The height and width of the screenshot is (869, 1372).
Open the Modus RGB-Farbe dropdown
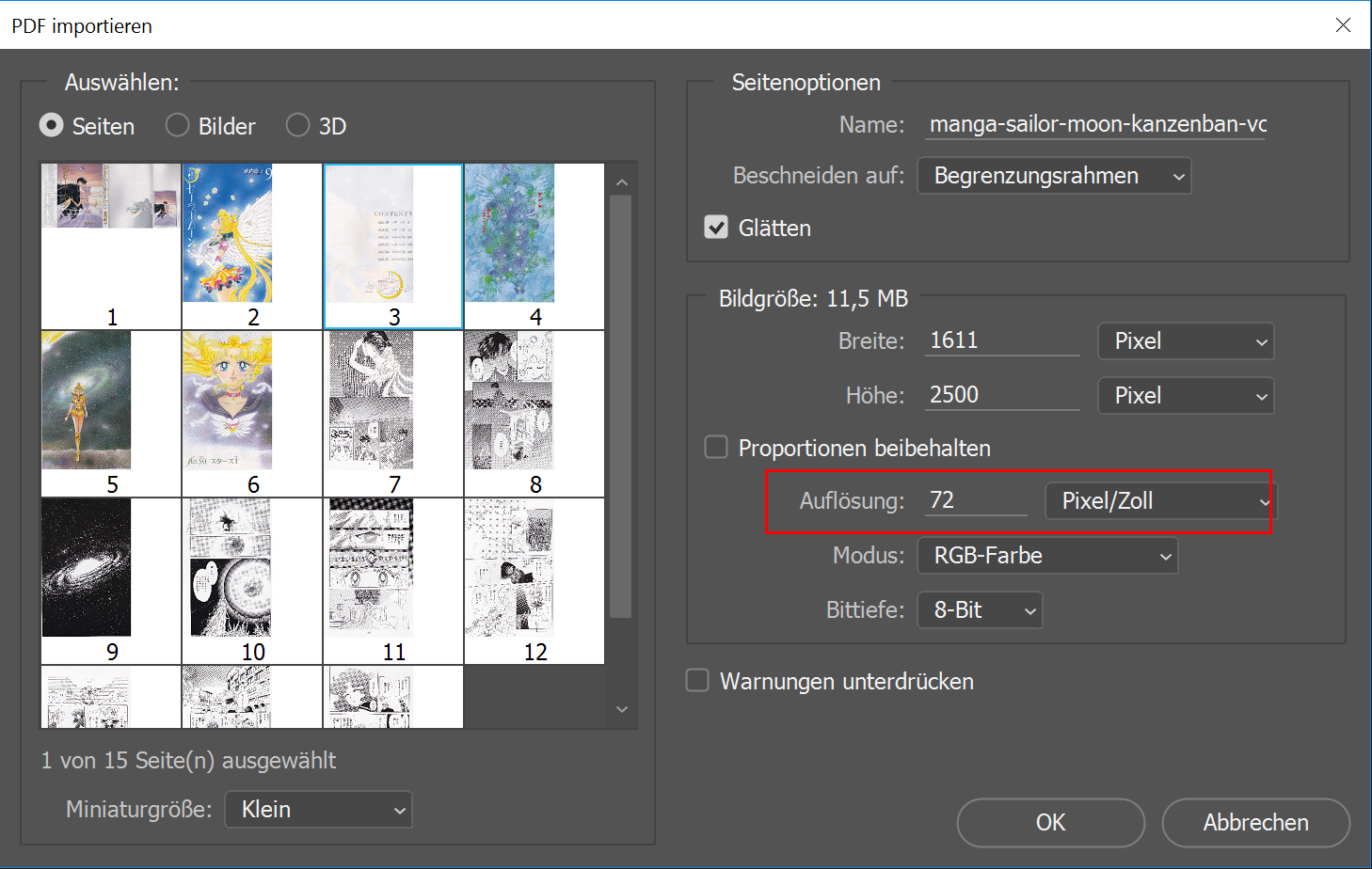[1047, 556]
